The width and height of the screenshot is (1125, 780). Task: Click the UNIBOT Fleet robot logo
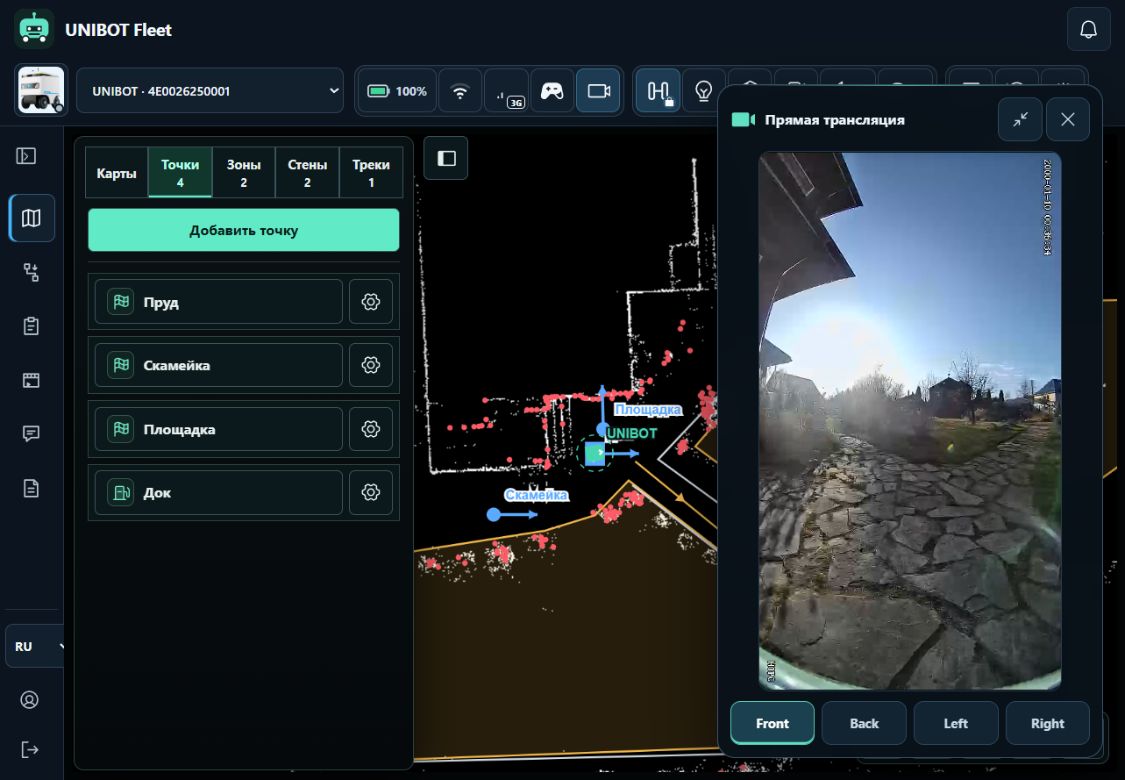click(34, 29)
